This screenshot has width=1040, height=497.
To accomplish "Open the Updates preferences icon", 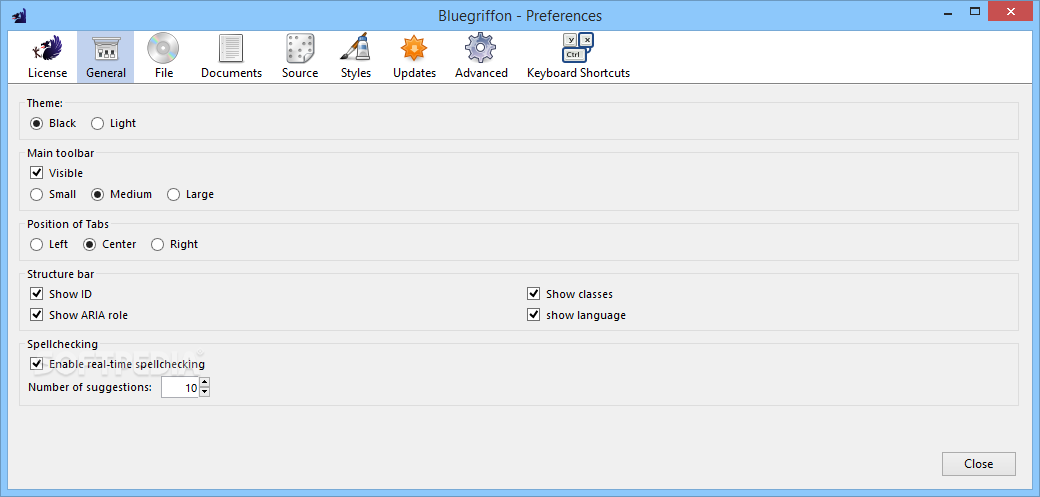I will click(x=414, y=48).
